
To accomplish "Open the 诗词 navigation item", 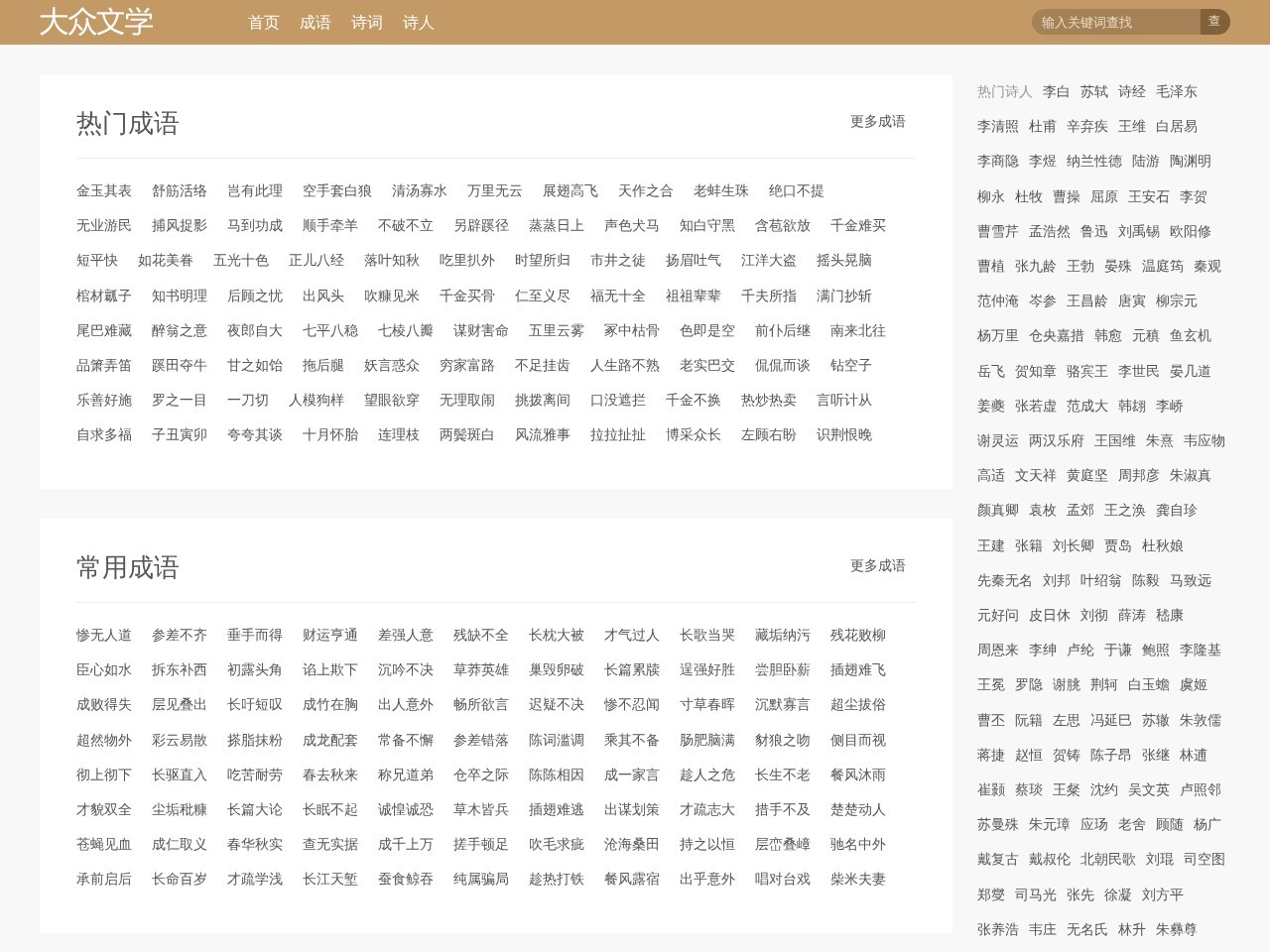I will click(x=367, y=22).
